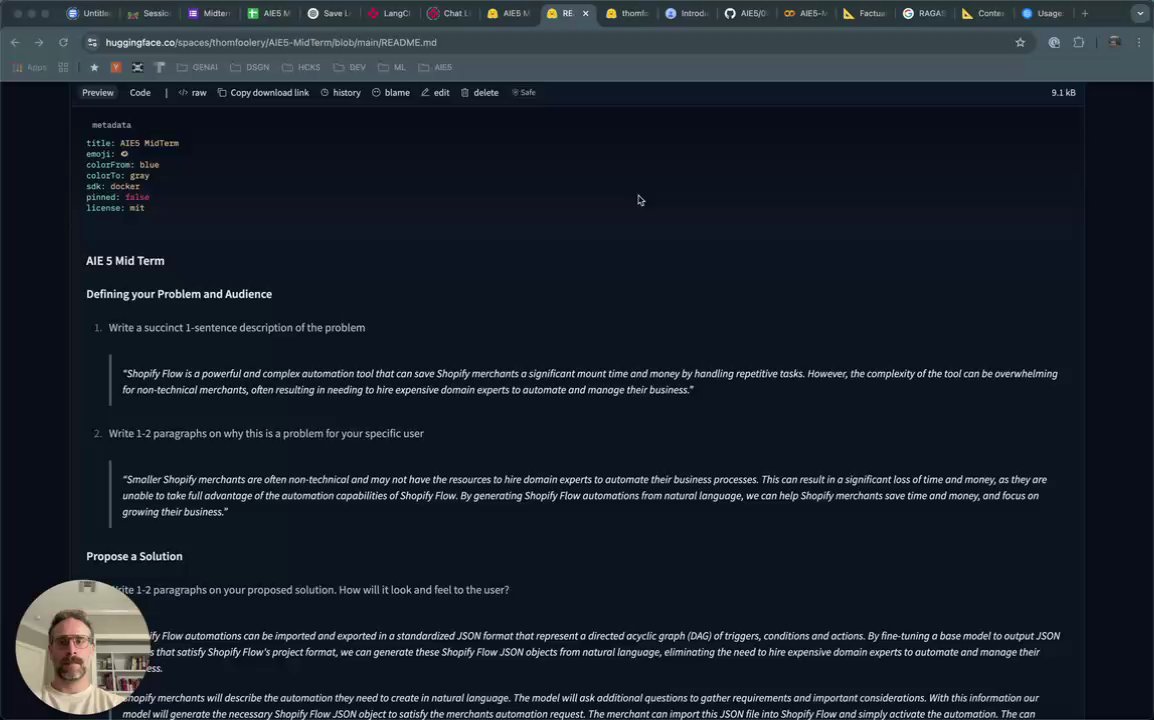The image size is (1154, 720).
Task: Open the Extensions puzzle-piece icon
Action: pyautogui.click(x=1079, y=43)
